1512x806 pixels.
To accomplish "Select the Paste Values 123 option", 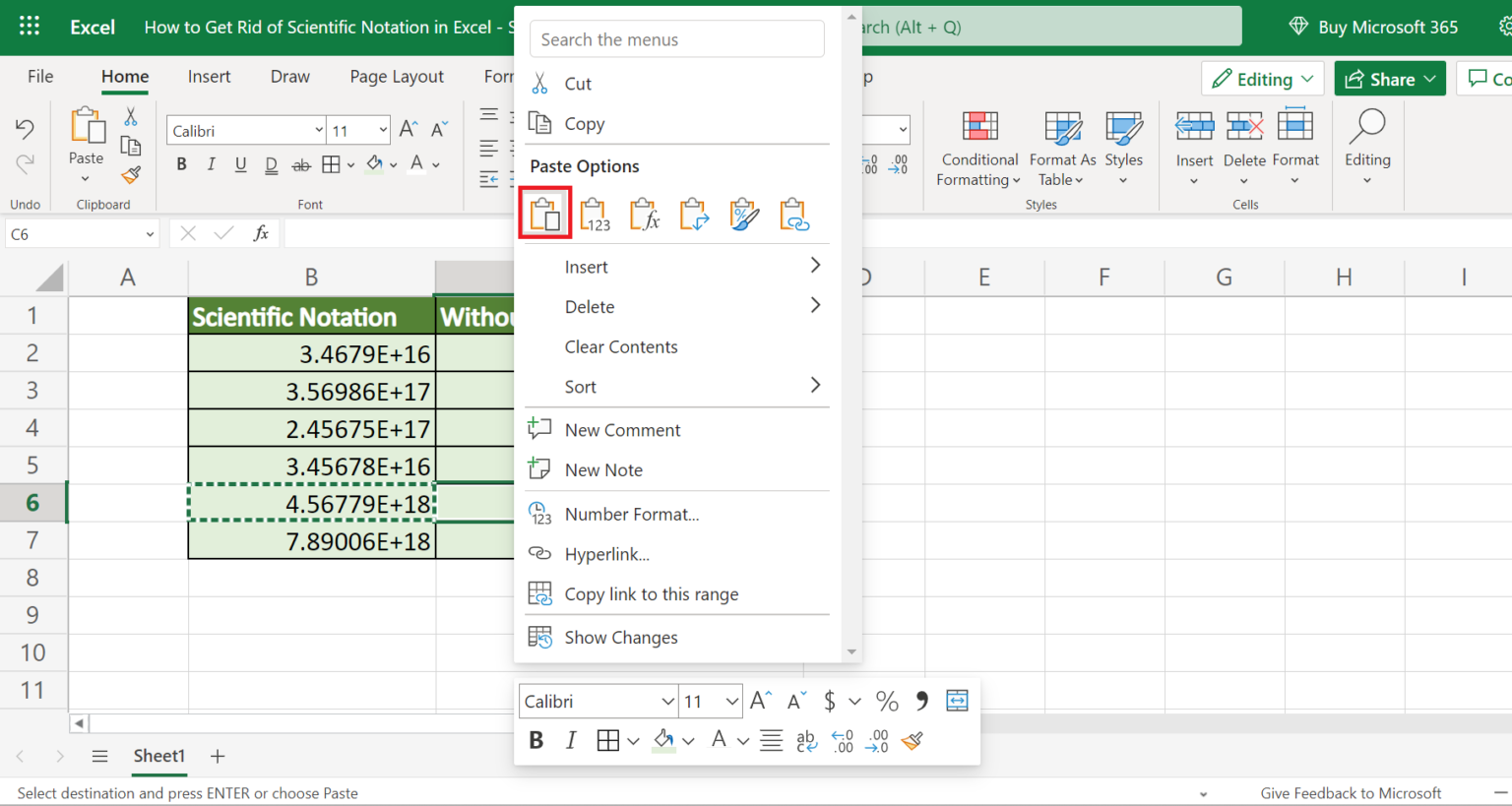I will coord(595,213).
